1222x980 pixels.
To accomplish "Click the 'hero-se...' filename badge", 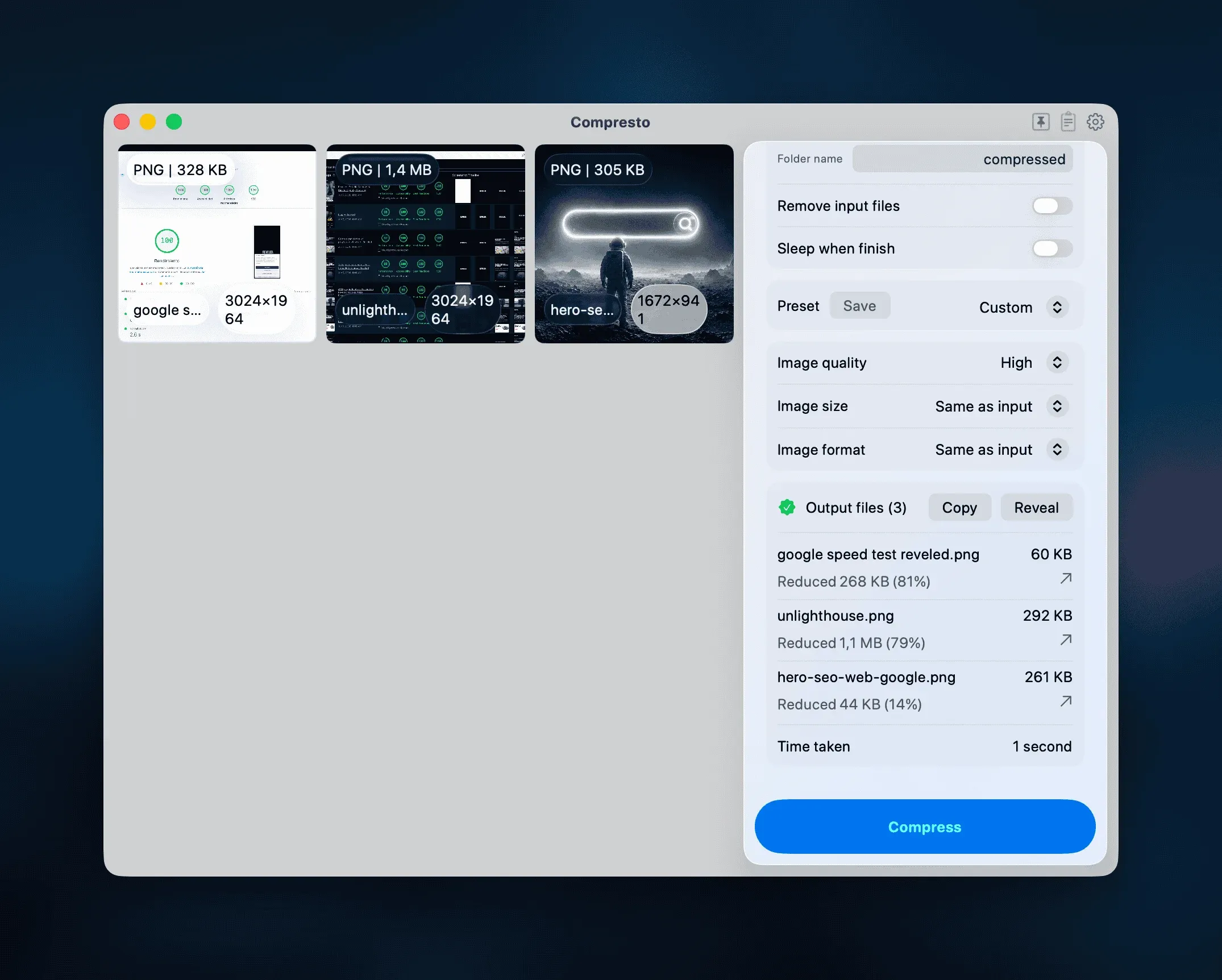I will (x=582, y=310).
